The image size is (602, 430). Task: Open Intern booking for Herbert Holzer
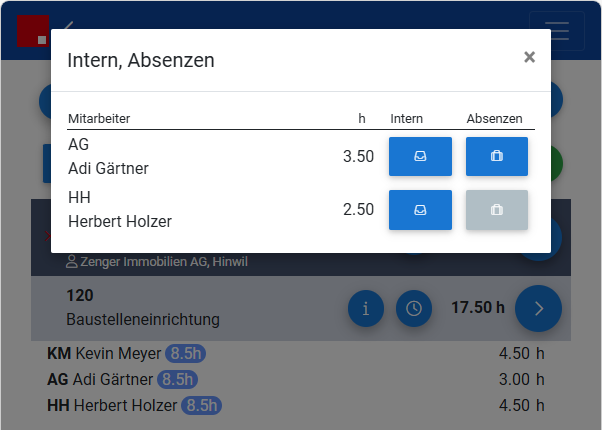[420, 210]
